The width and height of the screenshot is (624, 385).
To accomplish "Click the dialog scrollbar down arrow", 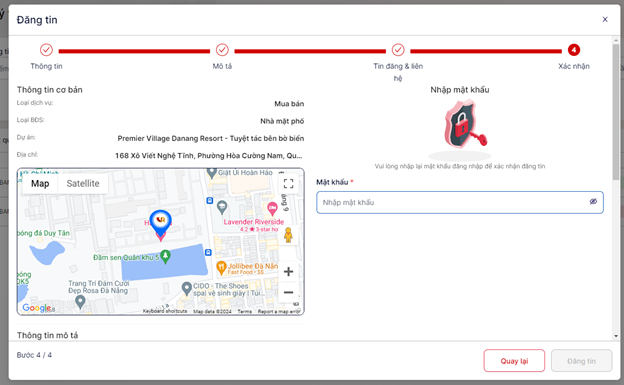I will 616,336.
